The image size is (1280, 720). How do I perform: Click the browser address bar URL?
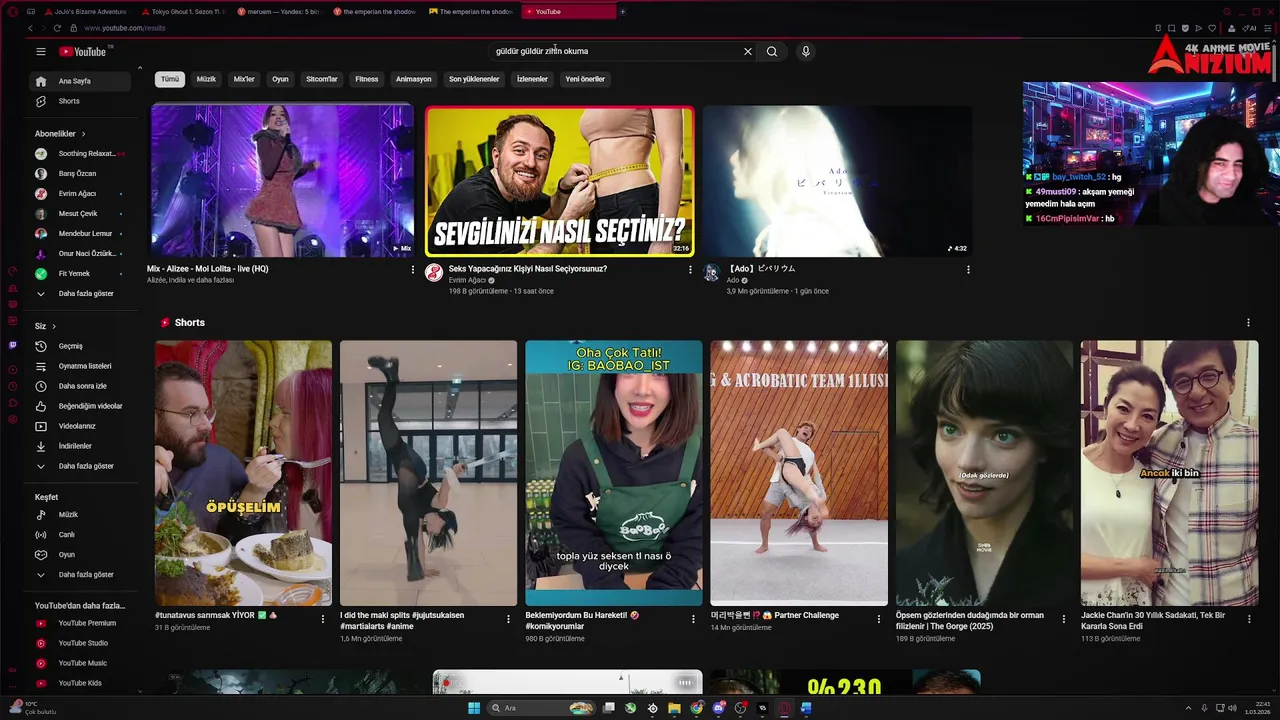click(125, 28)
